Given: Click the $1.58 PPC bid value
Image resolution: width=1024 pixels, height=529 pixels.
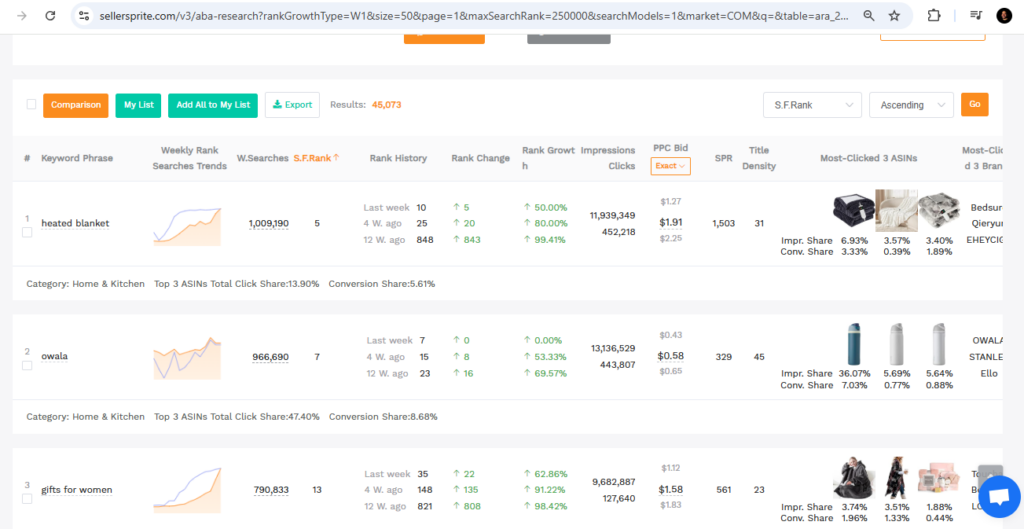Looking at the screenshot, I should pyautogui.click(x=671, y=489).
